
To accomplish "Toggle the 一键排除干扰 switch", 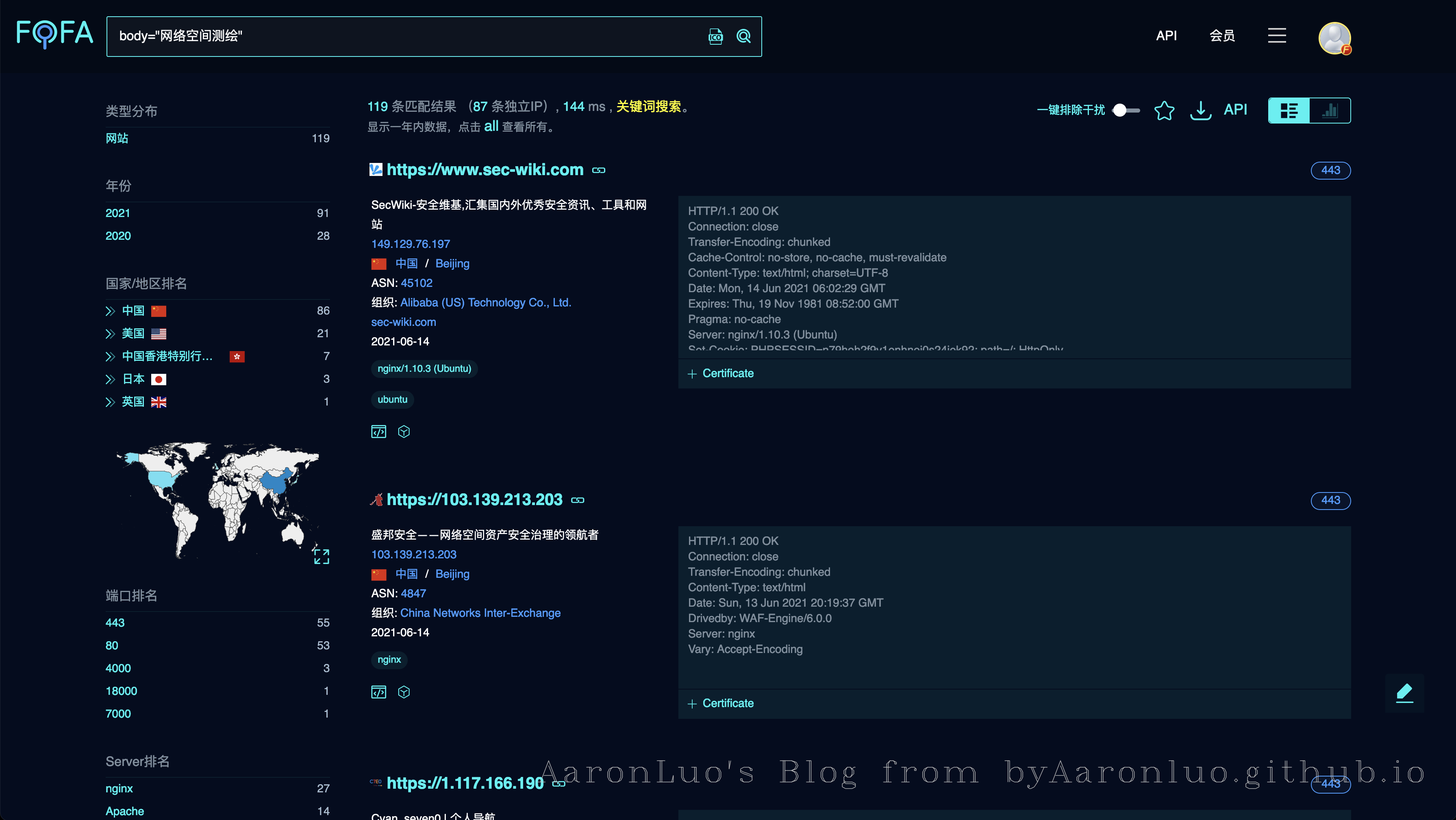I will pos(1126,110).
